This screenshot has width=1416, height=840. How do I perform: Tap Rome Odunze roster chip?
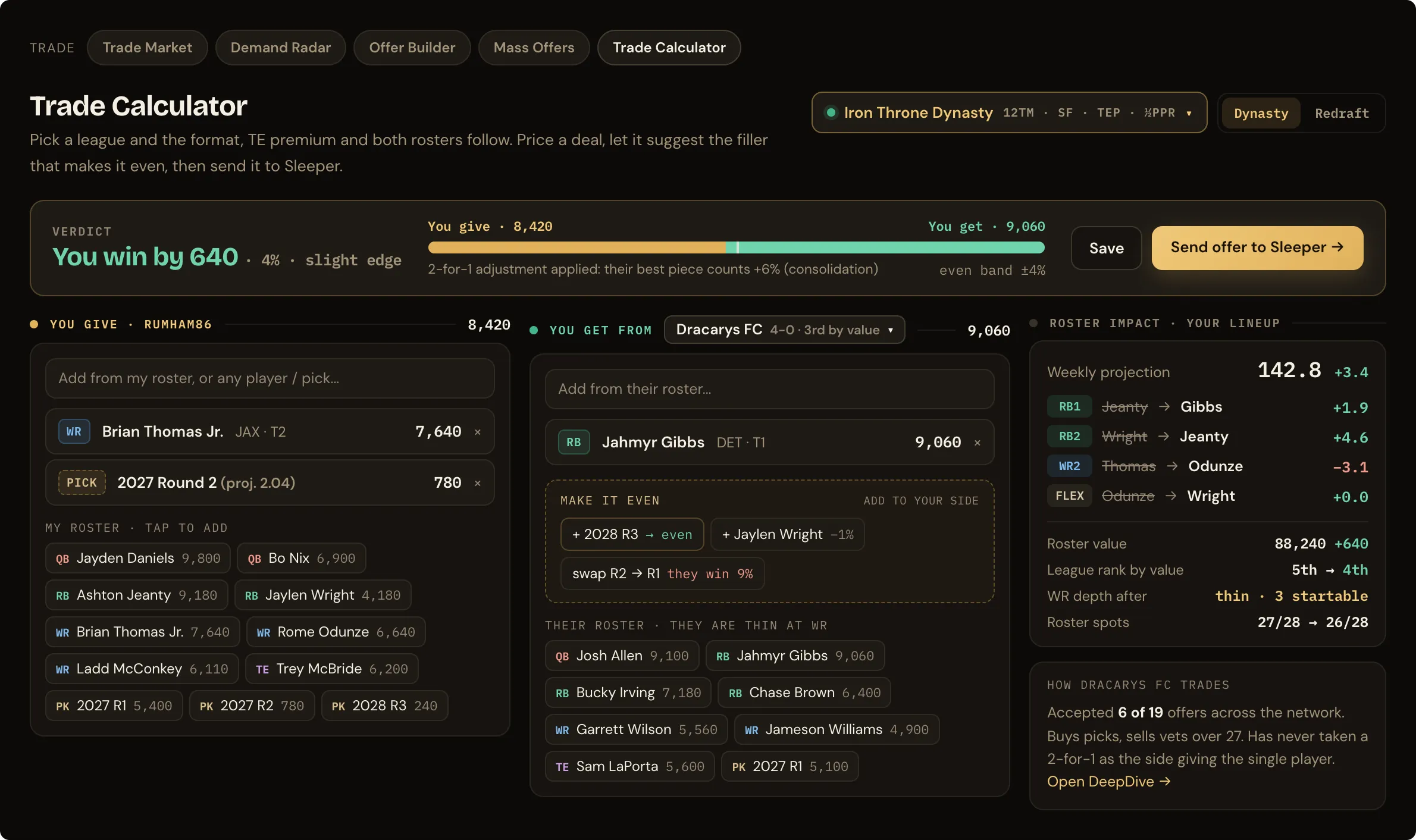[336, 632]
